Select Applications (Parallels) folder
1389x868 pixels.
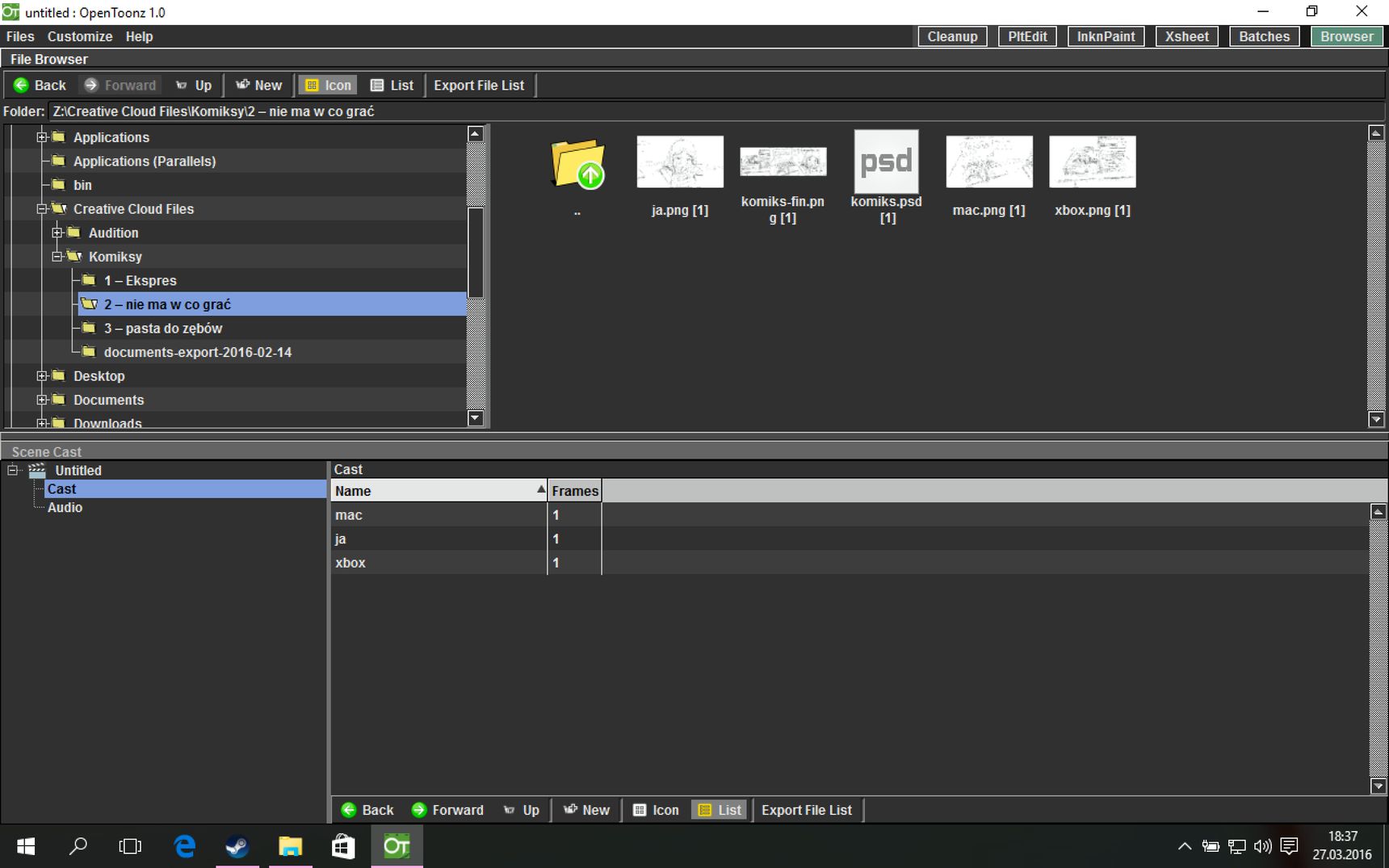(145, 161)
